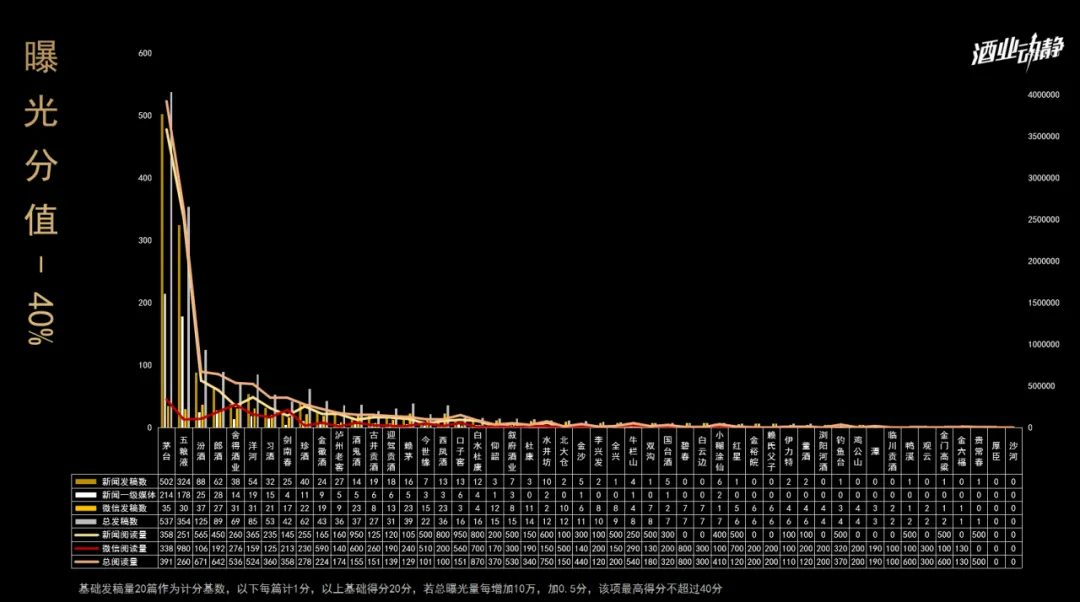This screenshot has width=1080, height=602.
Task: Click the 剑南春 column header
Action: click(x=287, y=451)
